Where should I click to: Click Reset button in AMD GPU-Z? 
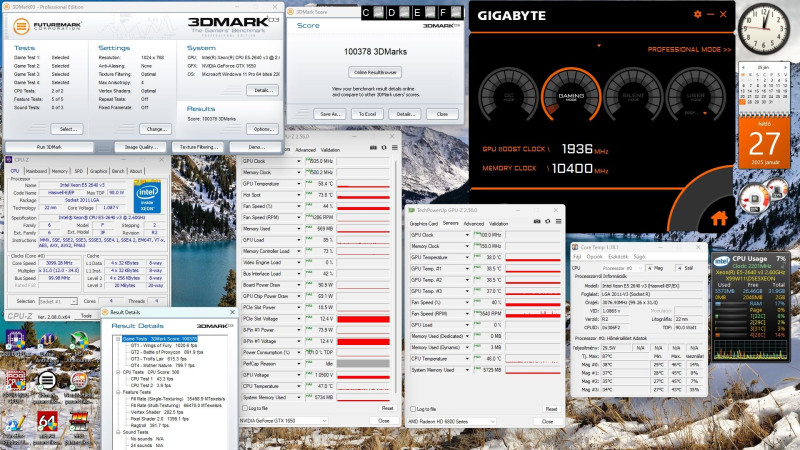[551, 409]
